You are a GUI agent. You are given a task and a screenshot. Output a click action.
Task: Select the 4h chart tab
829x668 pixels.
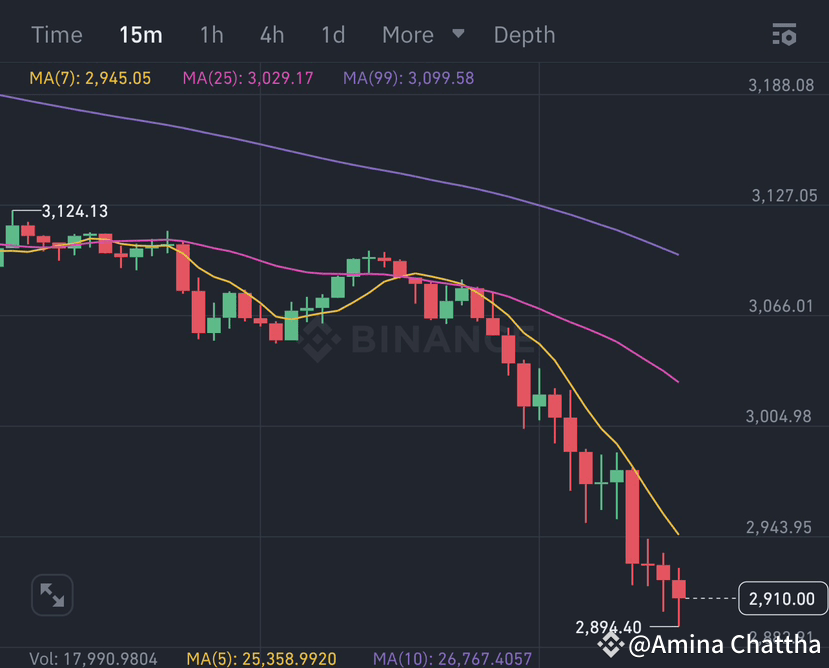coord(271,34)
